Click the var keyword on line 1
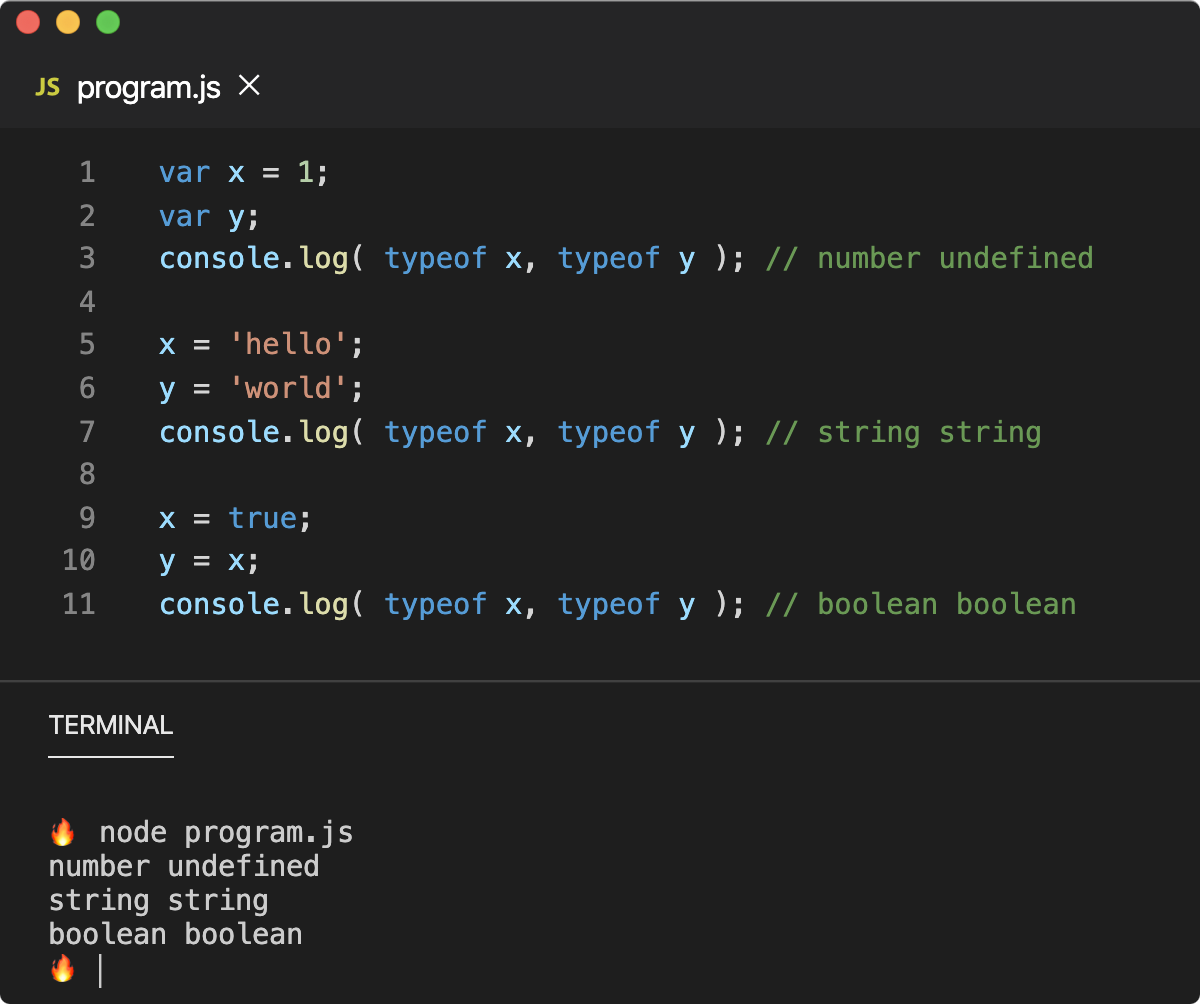The image size is (1200, 1004). pyautogui.click(x=184, y=172)
